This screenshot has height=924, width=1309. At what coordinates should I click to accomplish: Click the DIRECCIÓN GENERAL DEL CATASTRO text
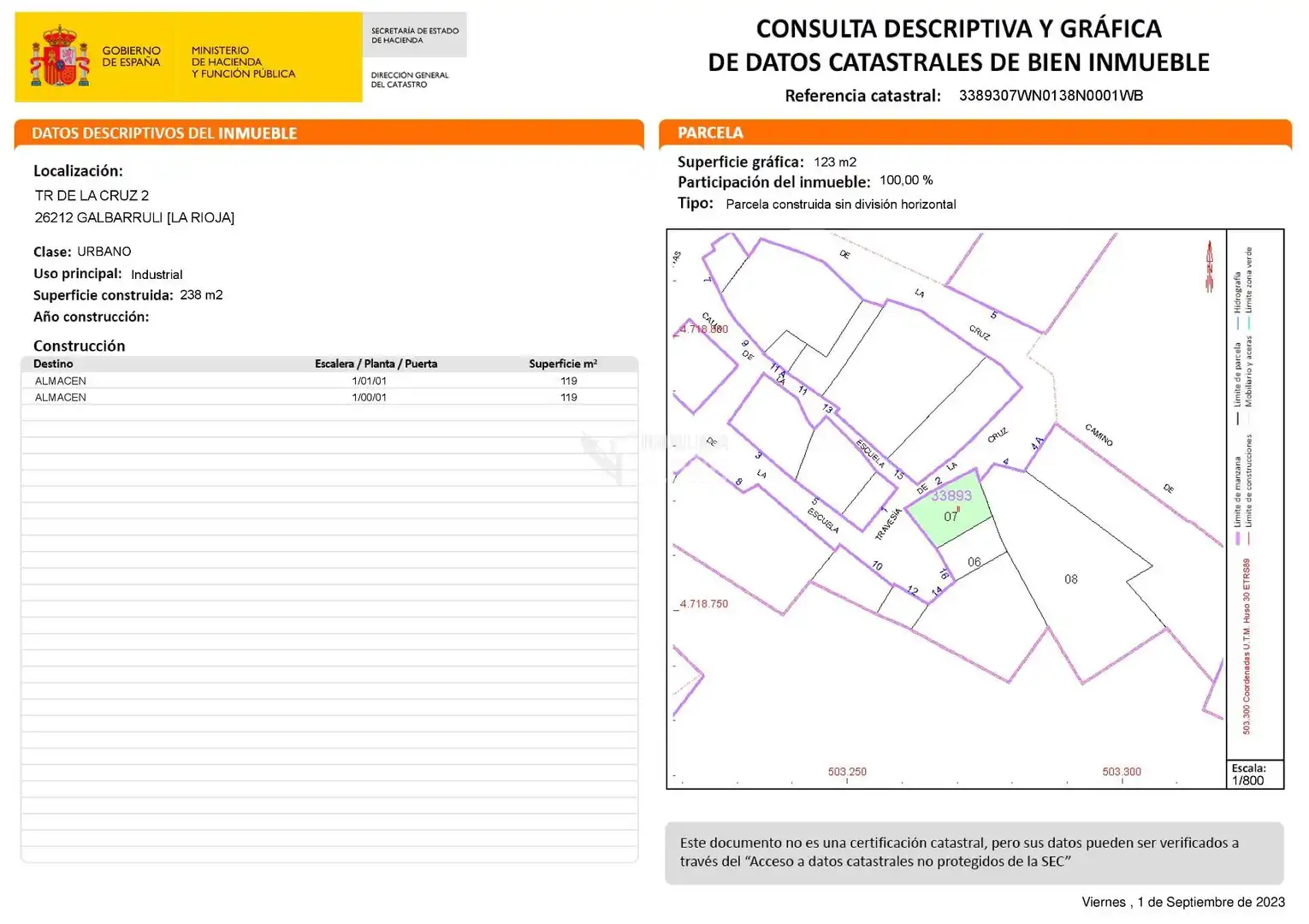[x=409, y=80]
